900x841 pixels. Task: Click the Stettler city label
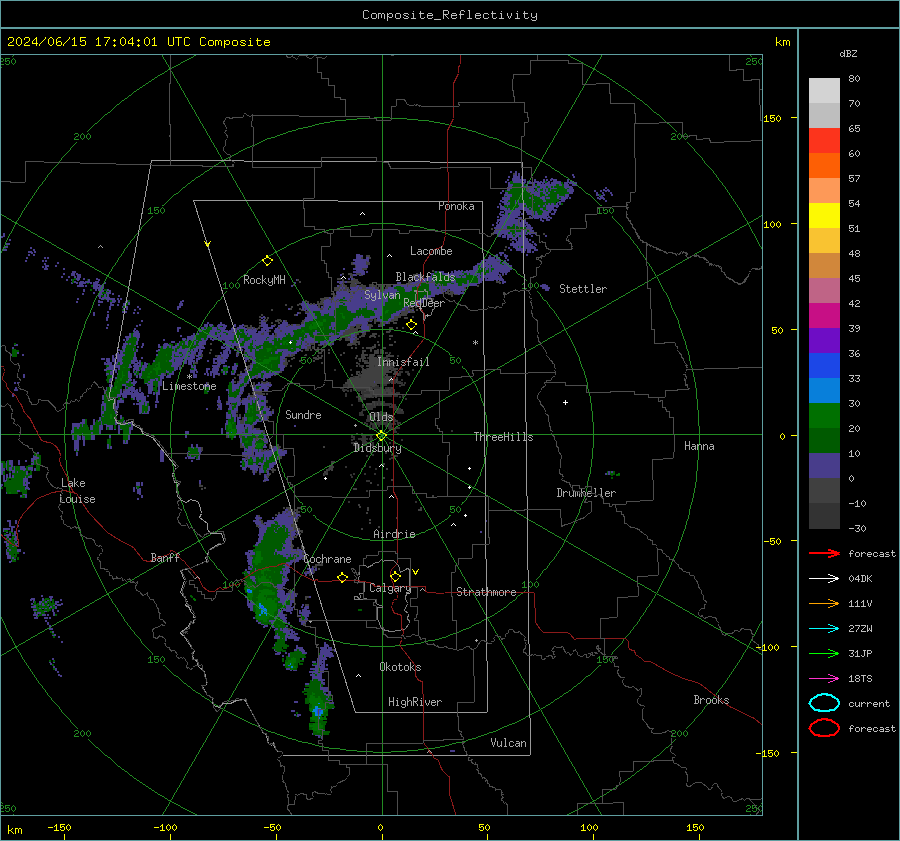pos(583,289)
